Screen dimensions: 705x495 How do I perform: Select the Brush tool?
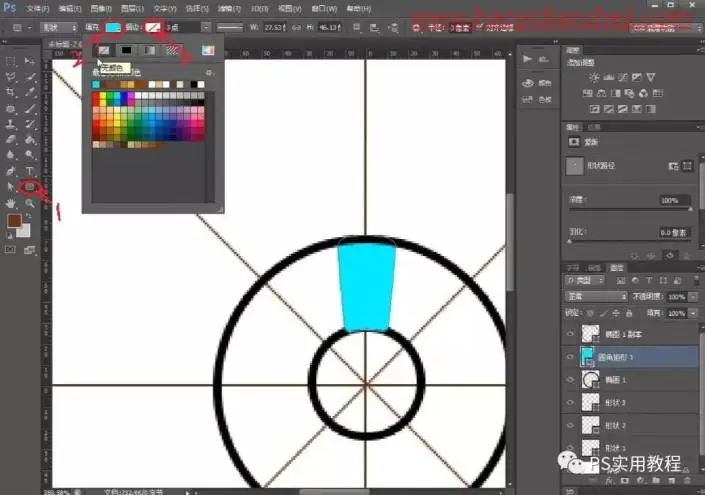pyautogui.click(x=30, y=108)
